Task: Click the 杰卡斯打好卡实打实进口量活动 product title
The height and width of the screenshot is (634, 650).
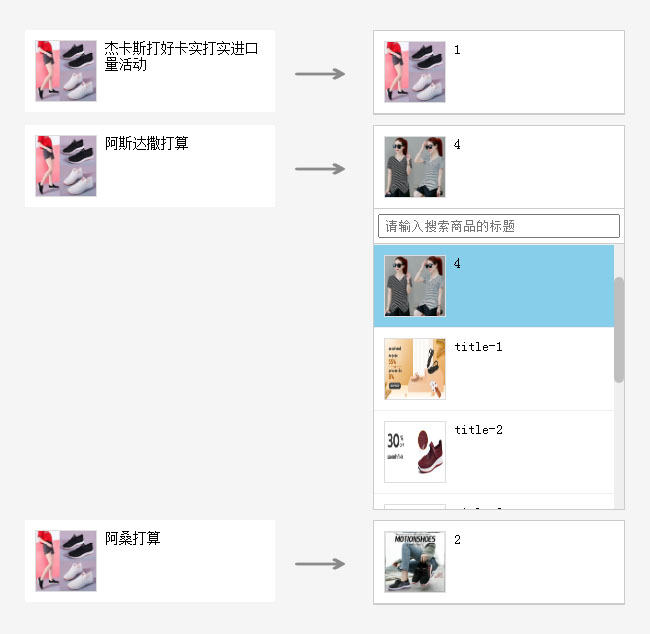Action: click(x=181, y=57)
